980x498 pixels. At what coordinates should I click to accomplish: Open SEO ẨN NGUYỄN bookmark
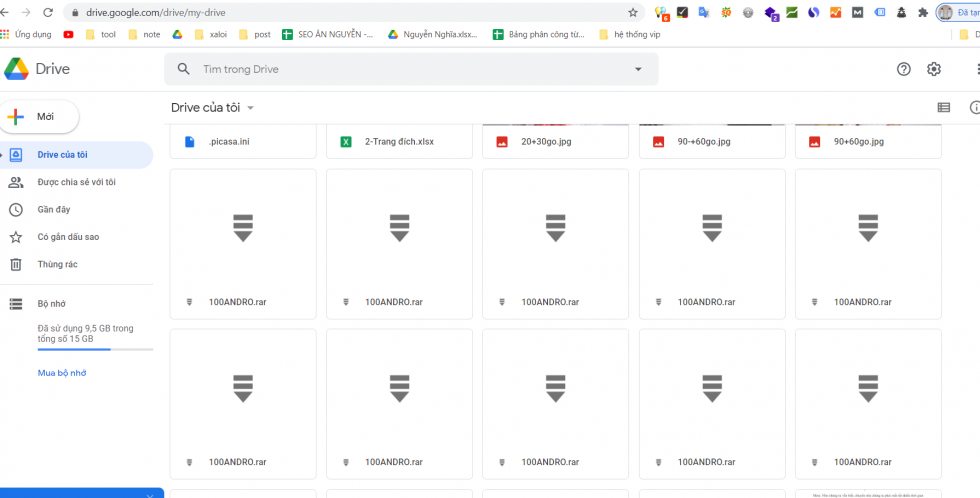328,35
